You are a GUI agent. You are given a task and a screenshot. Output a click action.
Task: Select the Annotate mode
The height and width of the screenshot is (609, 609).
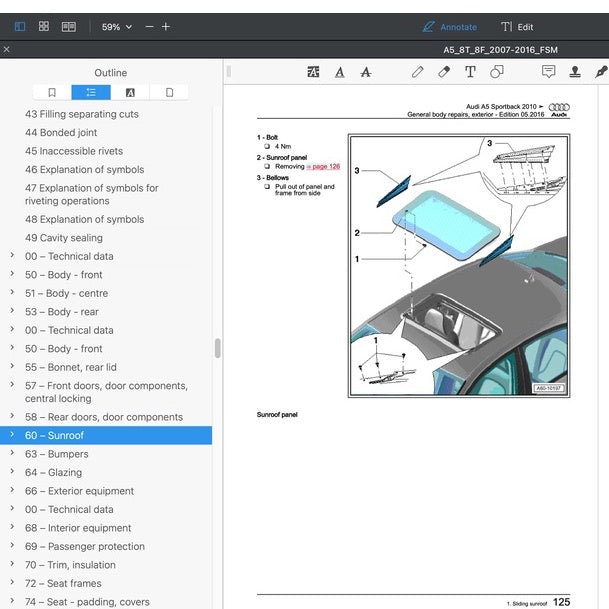[450, 27]
